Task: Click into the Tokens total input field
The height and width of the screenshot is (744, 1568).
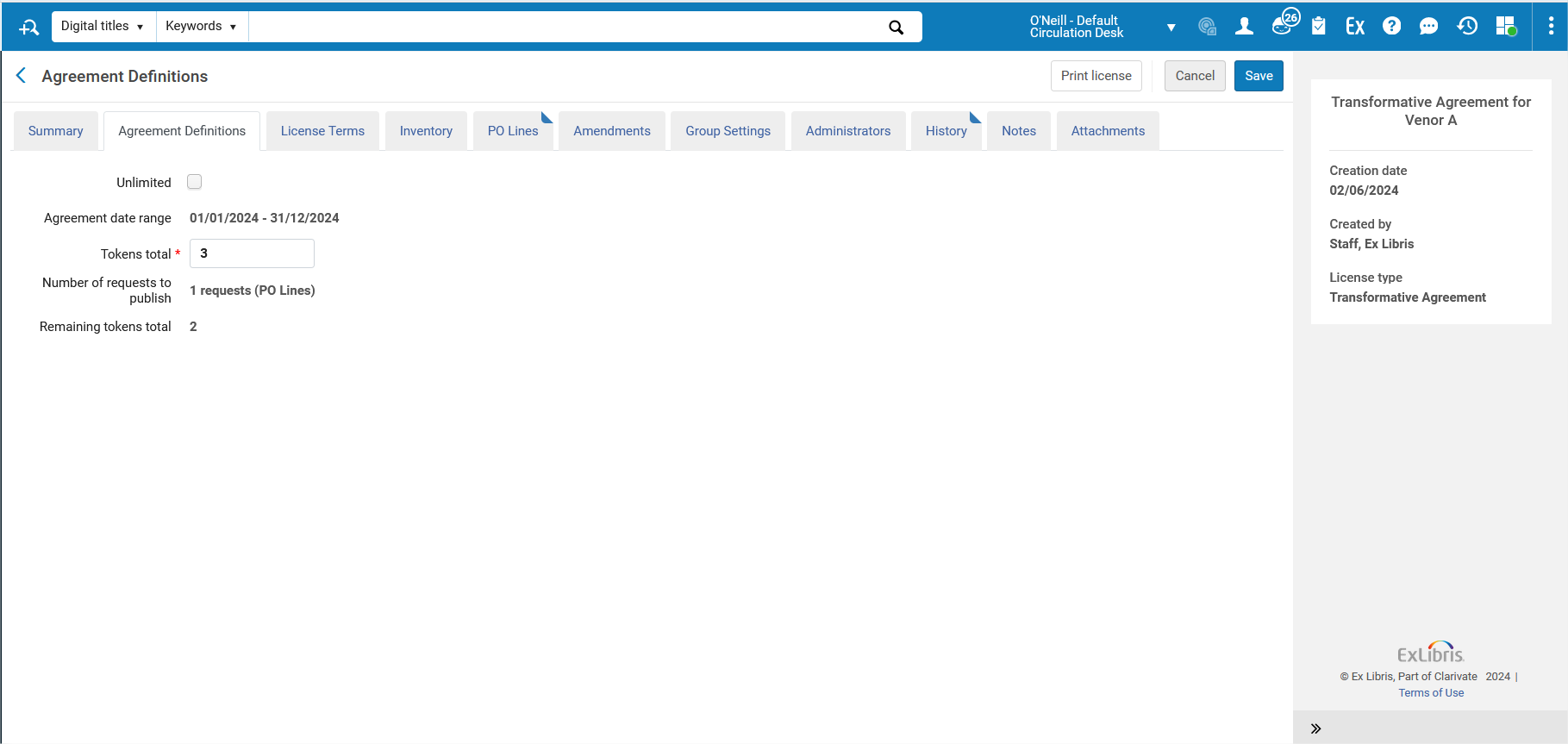Action: 252,253
